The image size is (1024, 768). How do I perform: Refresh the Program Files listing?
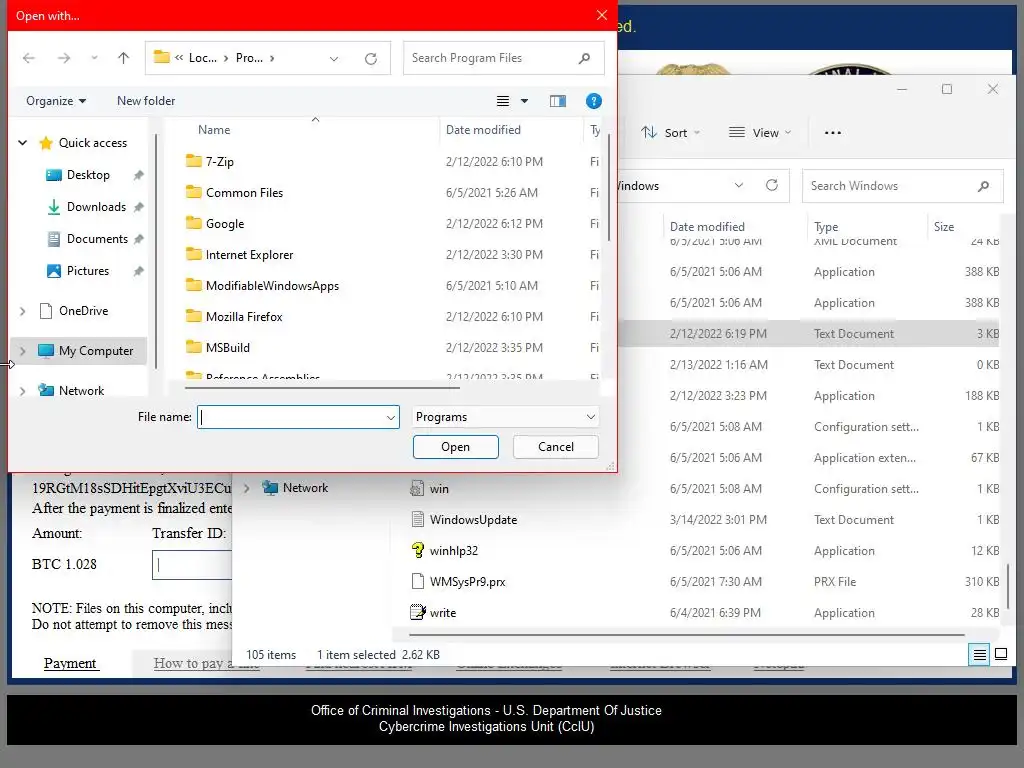pos(371,58)
